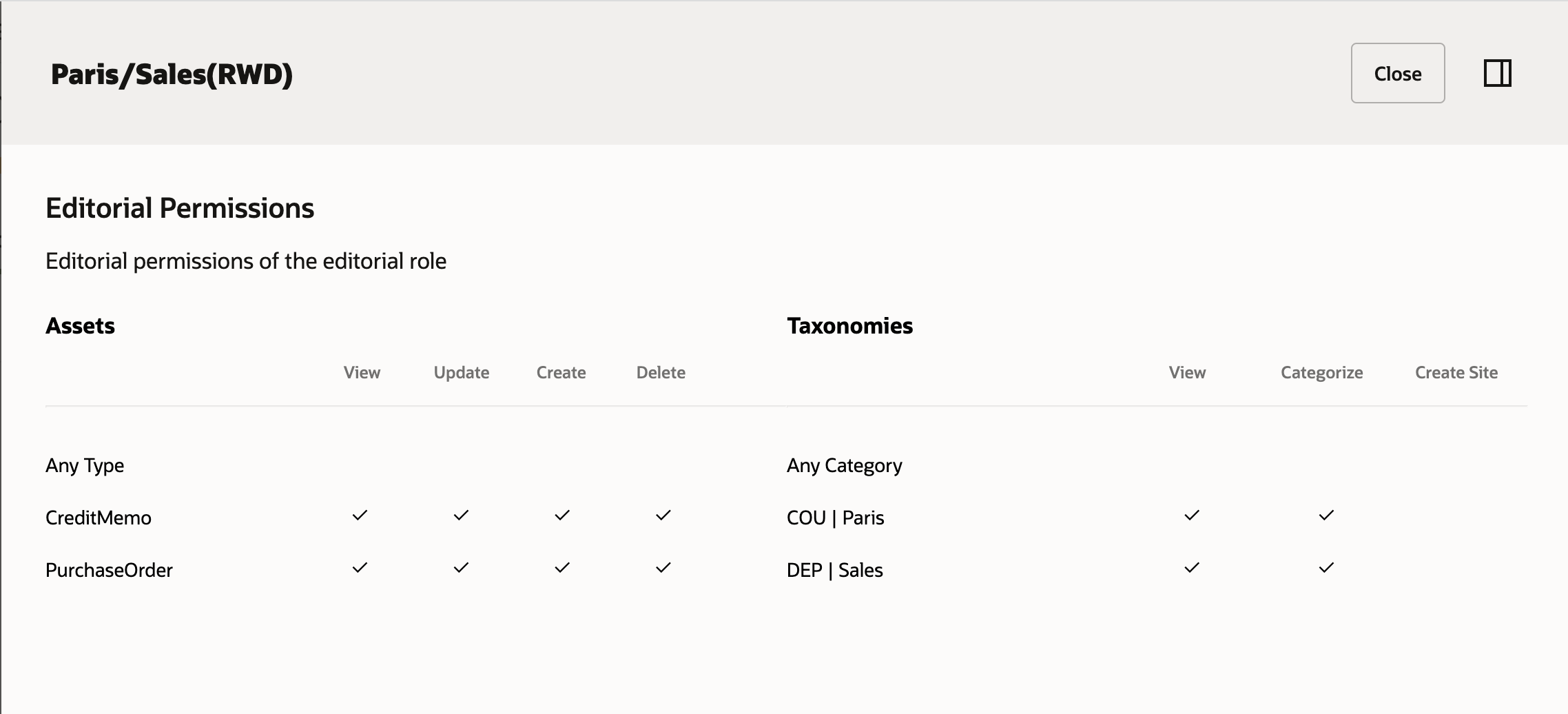Click CreditMemo Delete checkmark

(x=663, y=516)
